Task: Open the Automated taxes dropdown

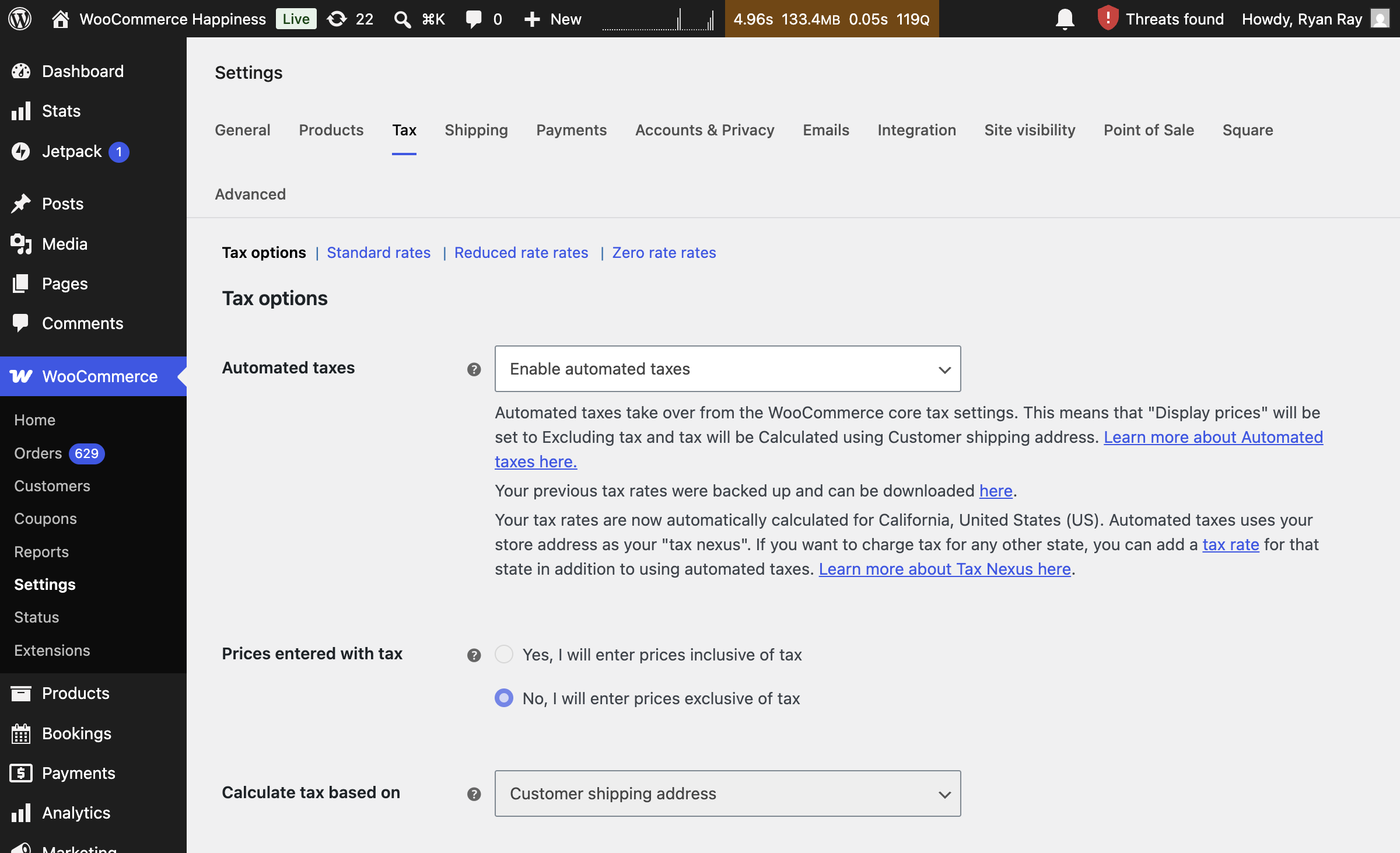Action: point(727,369)
